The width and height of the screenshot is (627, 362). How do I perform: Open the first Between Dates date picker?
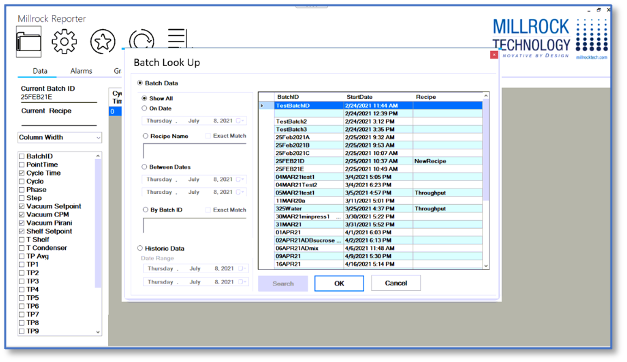click(x=240, y=179)
